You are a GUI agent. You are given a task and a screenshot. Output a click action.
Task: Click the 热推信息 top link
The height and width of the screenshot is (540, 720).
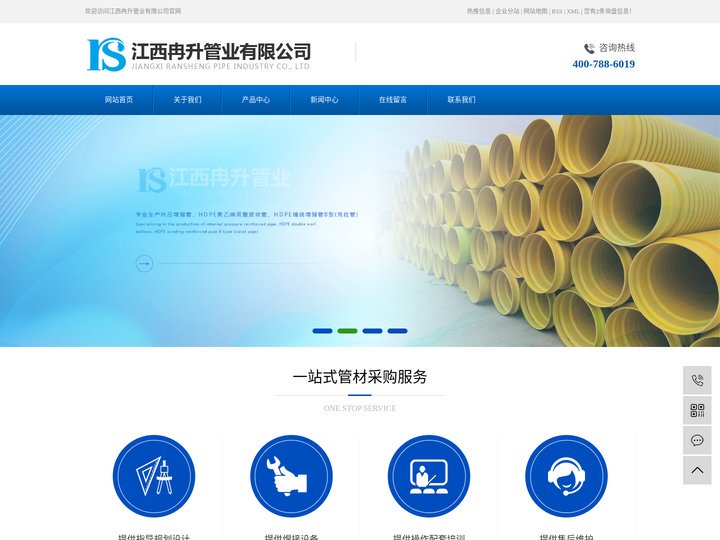[479, 11]
